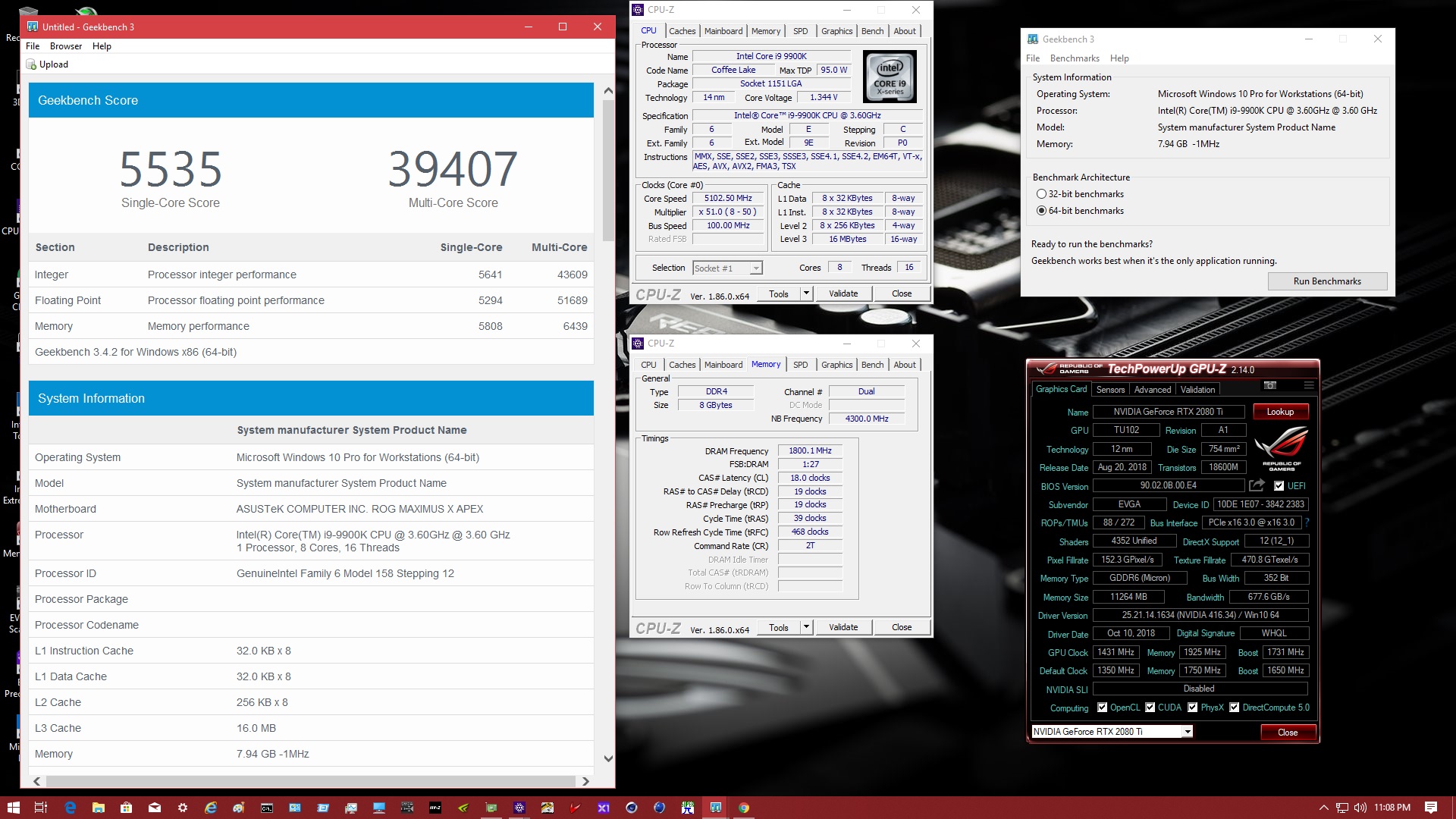Launch Microsoft Edge from the taskbar

70,808
